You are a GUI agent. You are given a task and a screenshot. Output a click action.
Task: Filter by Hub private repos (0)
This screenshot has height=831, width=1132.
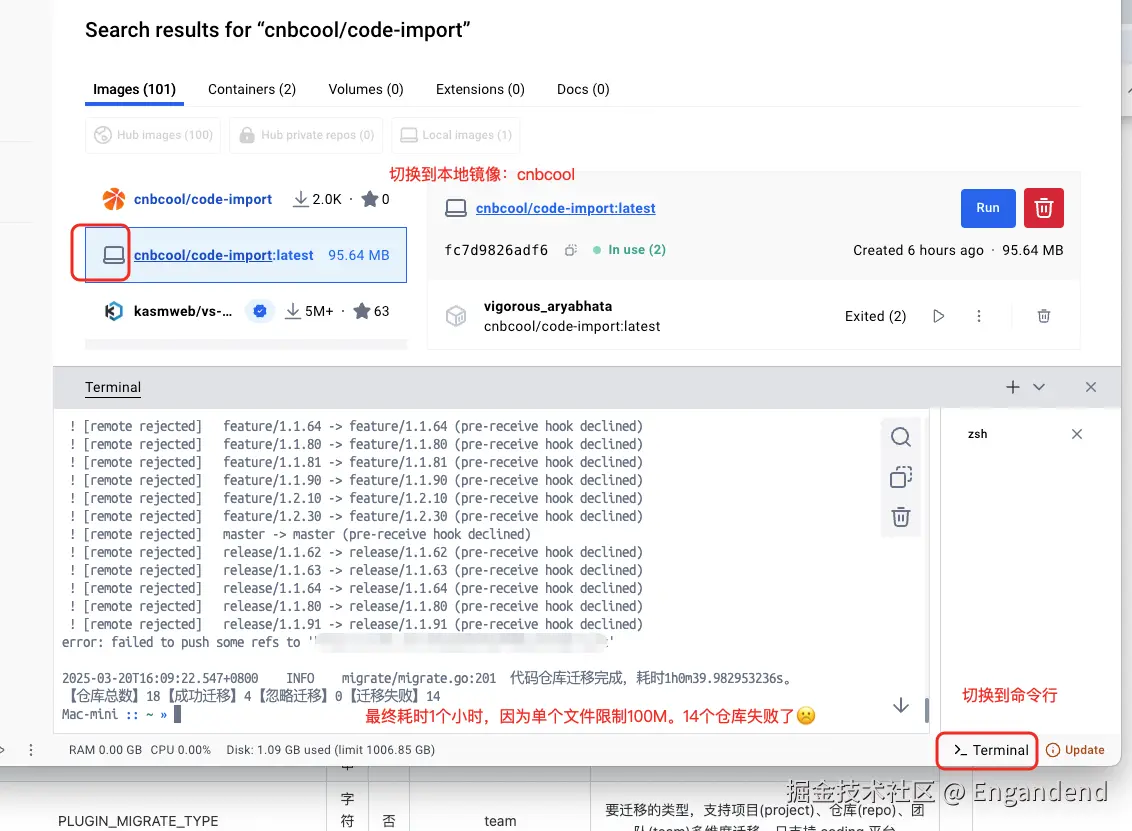[x=306, y=135]
